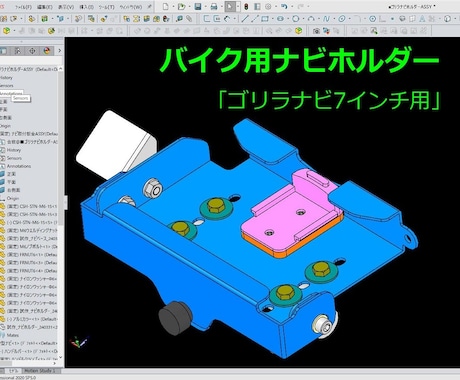Open the ウィンドウ(W) menu
This screenshot has width=460, height=380.
[131, 7]
